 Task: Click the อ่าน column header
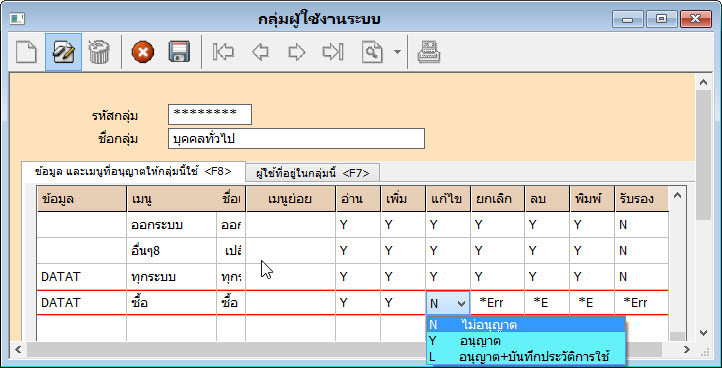(x=358, y=199)
